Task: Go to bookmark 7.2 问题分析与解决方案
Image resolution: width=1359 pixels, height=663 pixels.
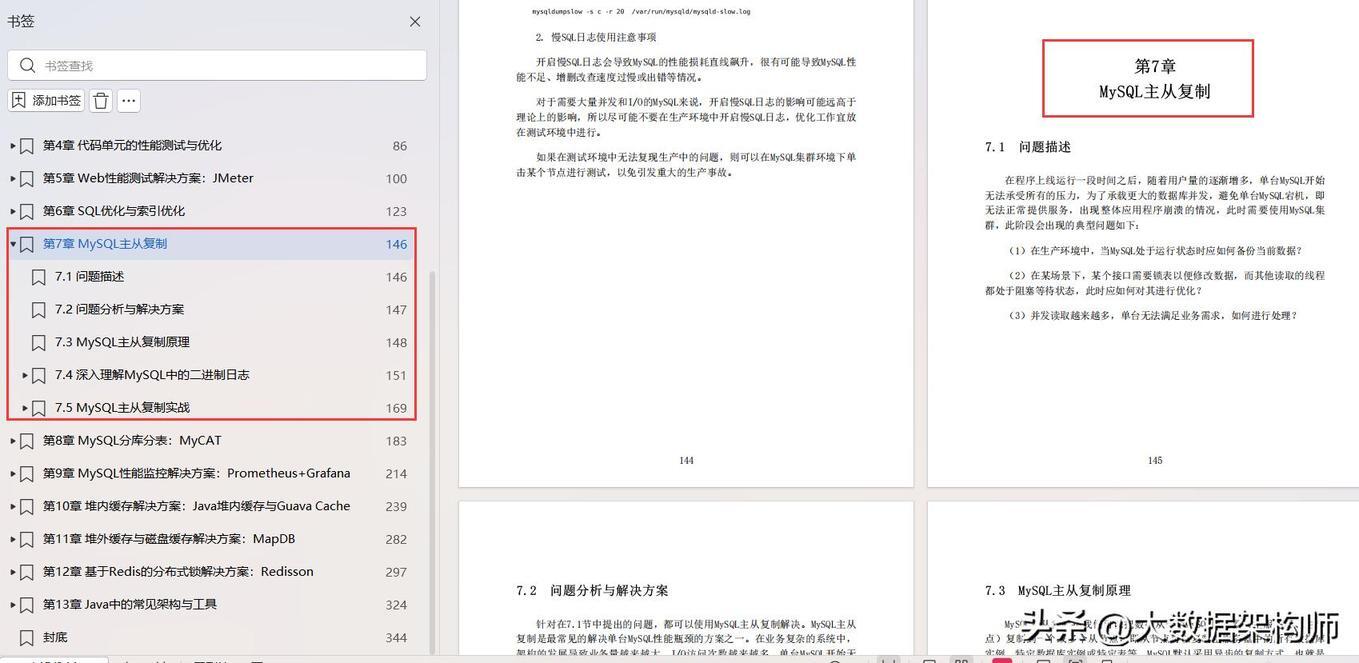Action: [x=120, y=310]
